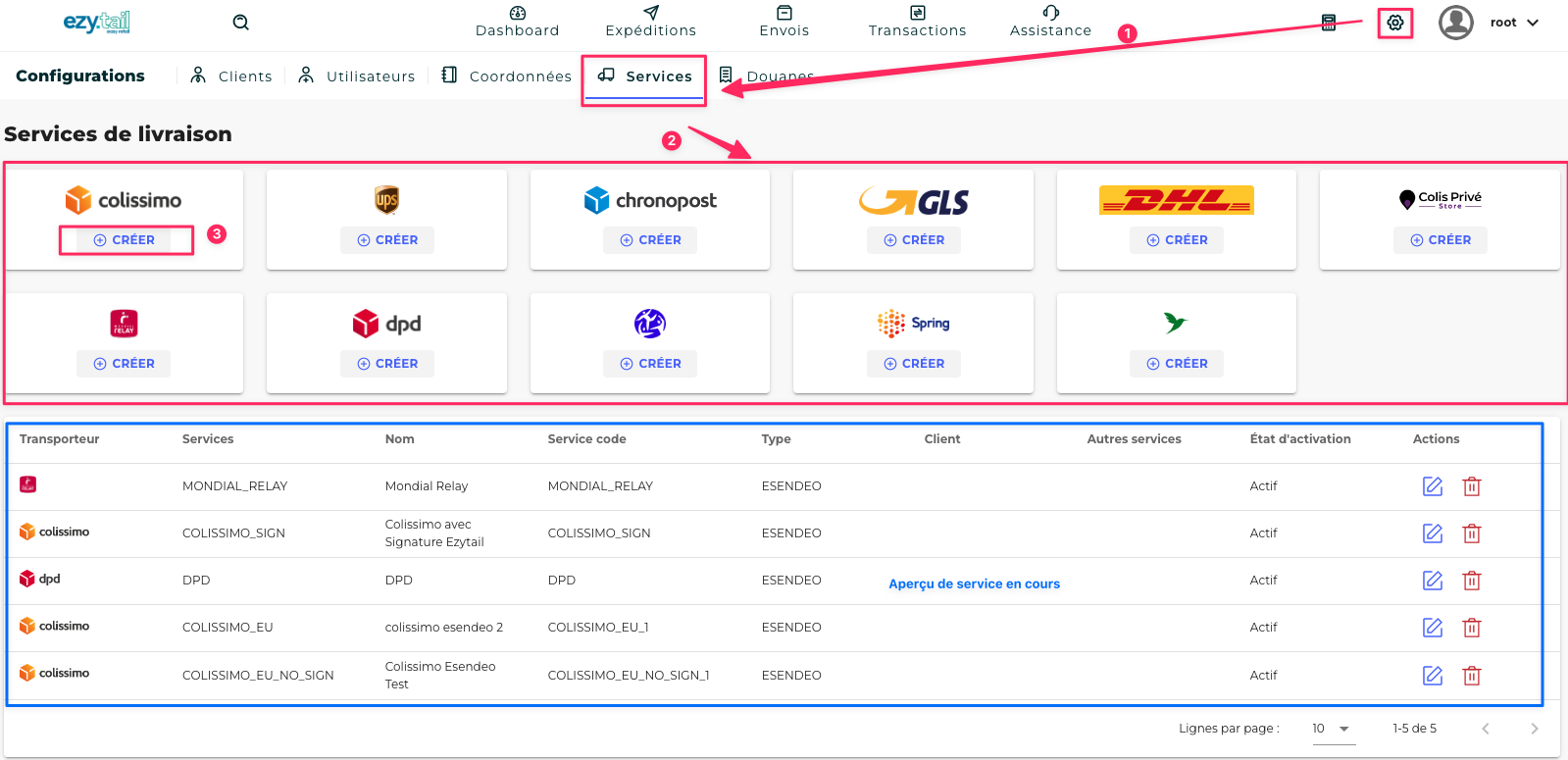Image resolution: width=1568 pixels, height=760 pixels.
Task: Open the Assistance menu
Action: click(x=1051, y=22)
